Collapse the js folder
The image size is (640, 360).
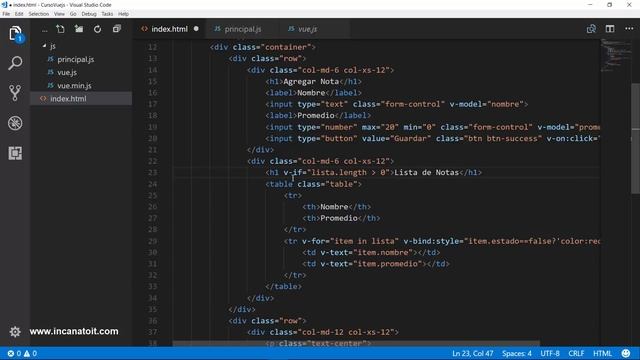tap(49, 46)
